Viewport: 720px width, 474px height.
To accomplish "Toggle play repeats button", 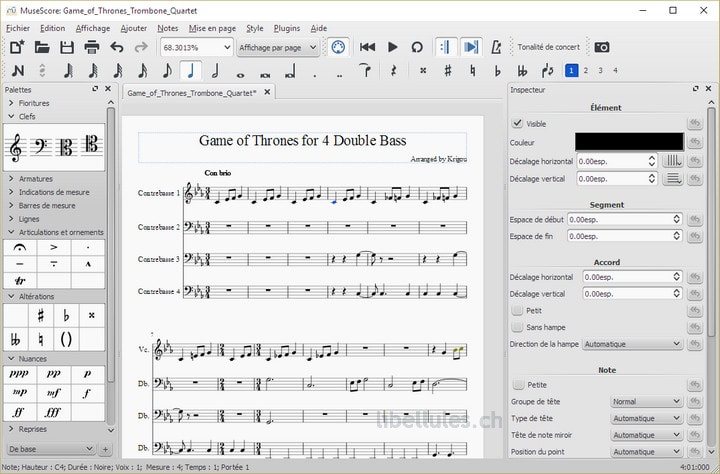I will pos(444,47).
